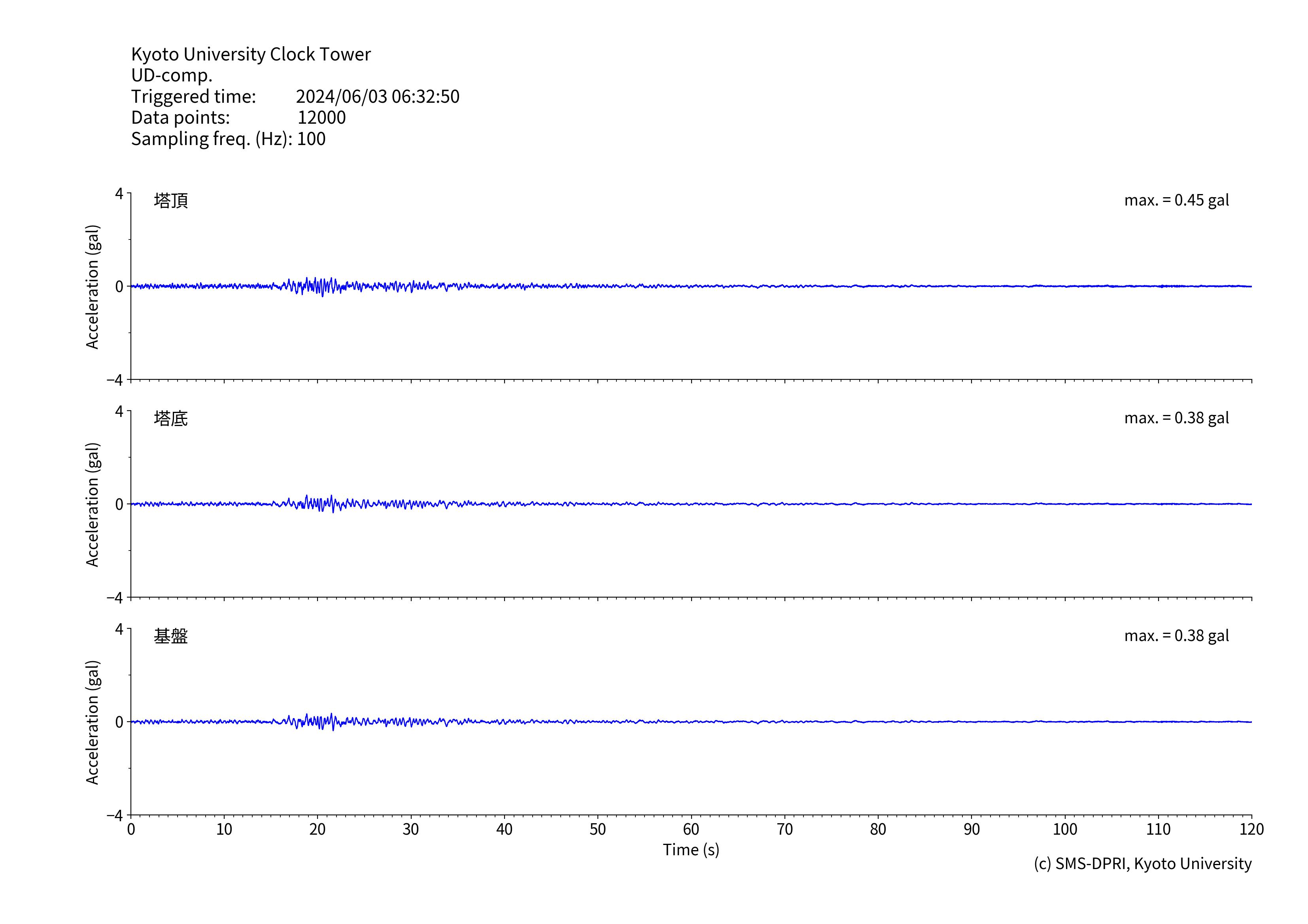Click the UD-comp. component label
Screen dimensions: 1308x924
172,75
